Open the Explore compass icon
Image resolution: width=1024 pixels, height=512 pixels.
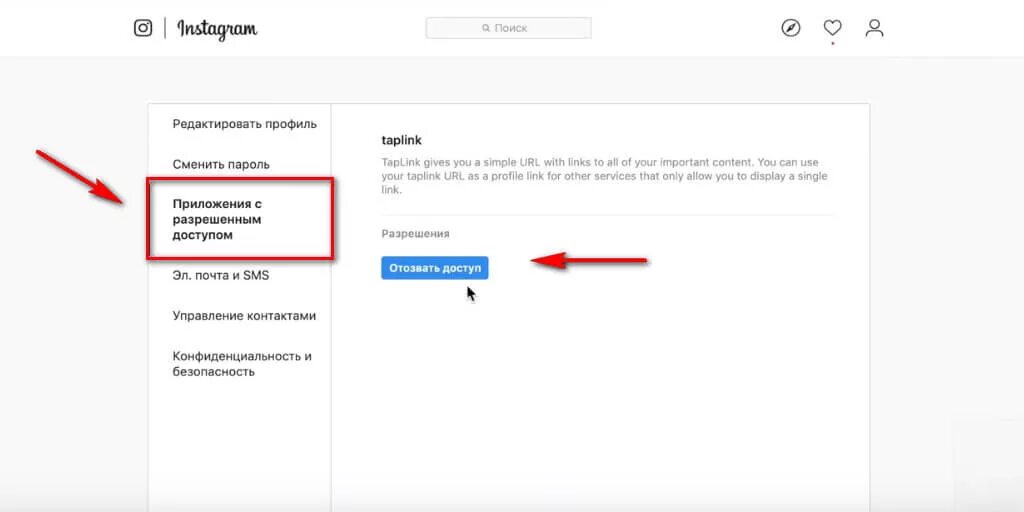[791, 28]
